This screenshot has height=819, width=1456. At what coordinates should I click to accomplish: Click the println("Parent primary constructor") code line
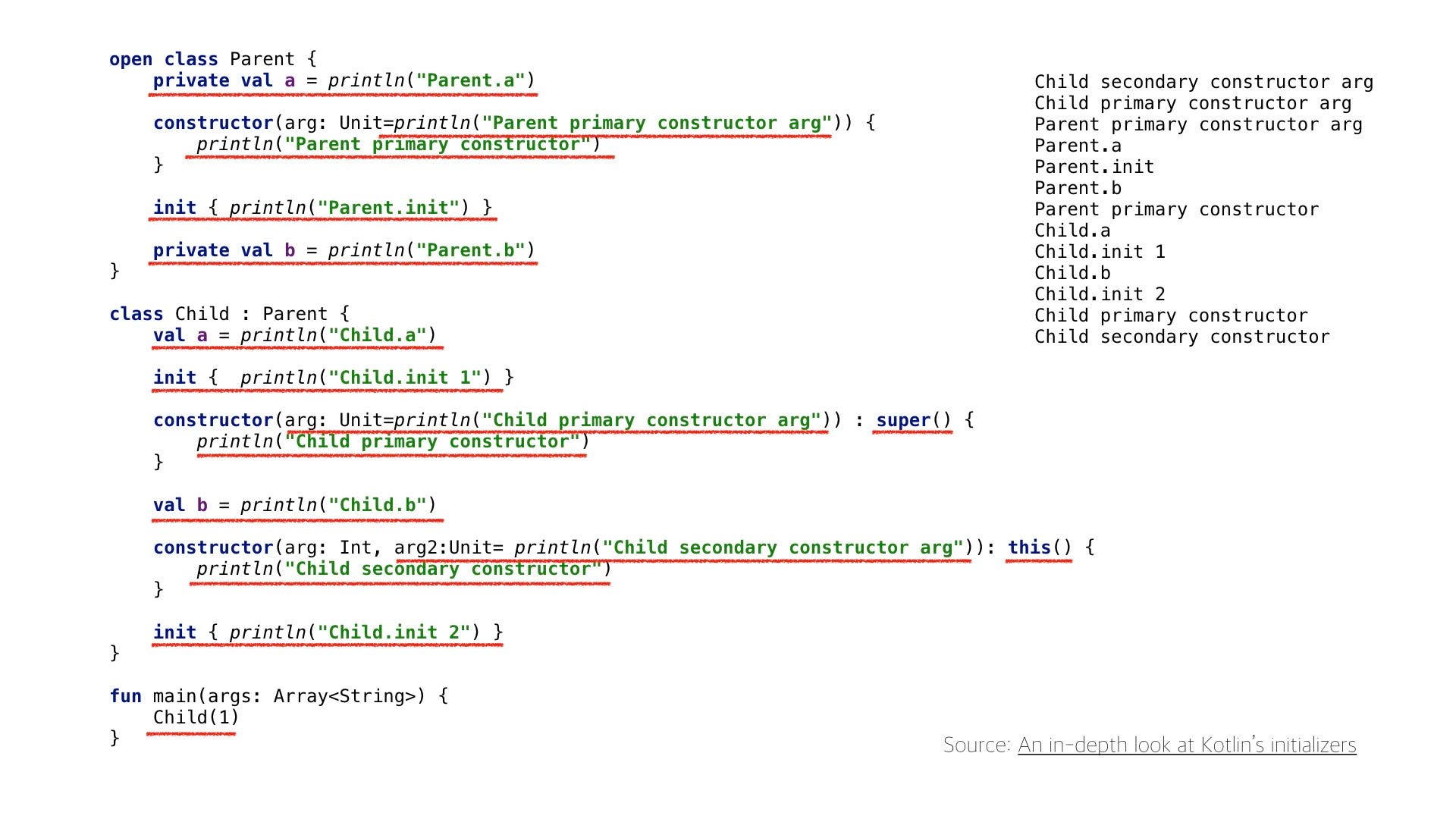coord(399,144)
